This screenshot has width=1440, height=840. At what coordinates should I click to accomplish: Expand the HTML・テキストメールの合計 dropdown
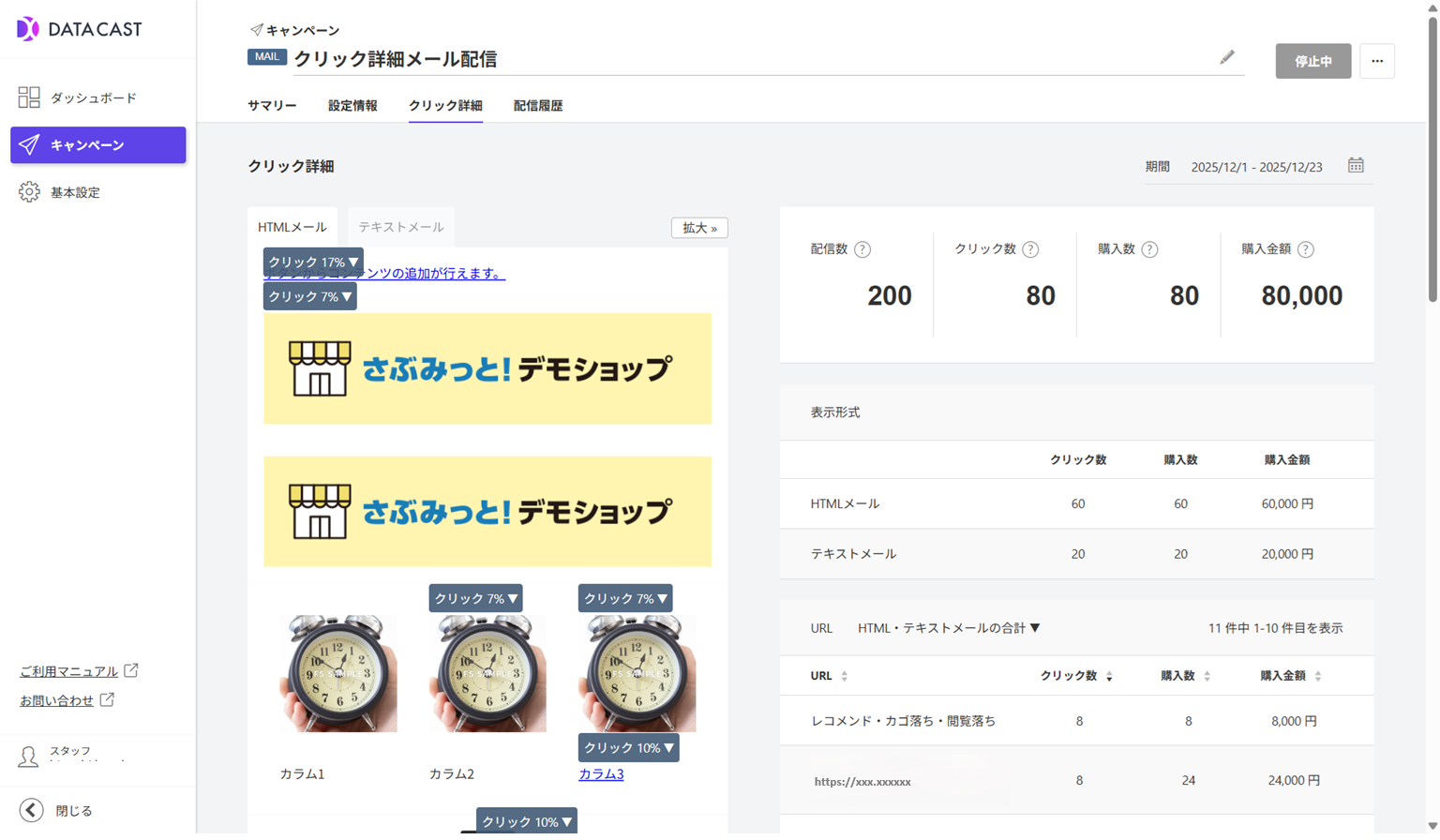tap(948, 628)
